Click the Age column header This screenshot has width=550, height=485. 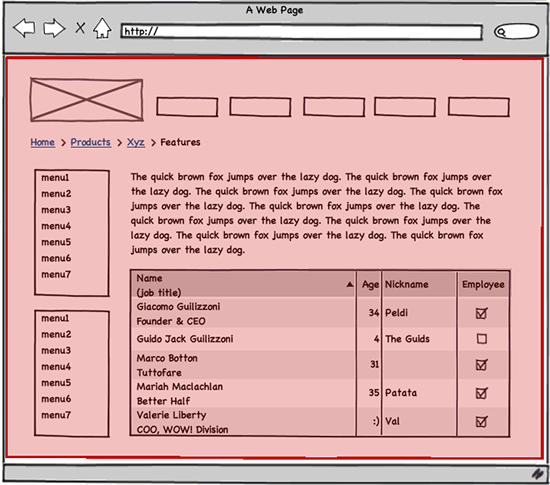point(370,284)
